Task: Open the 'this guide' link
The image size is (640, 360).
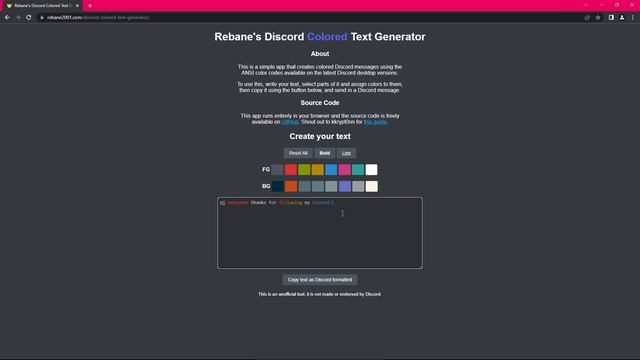Action: point(375,122)
